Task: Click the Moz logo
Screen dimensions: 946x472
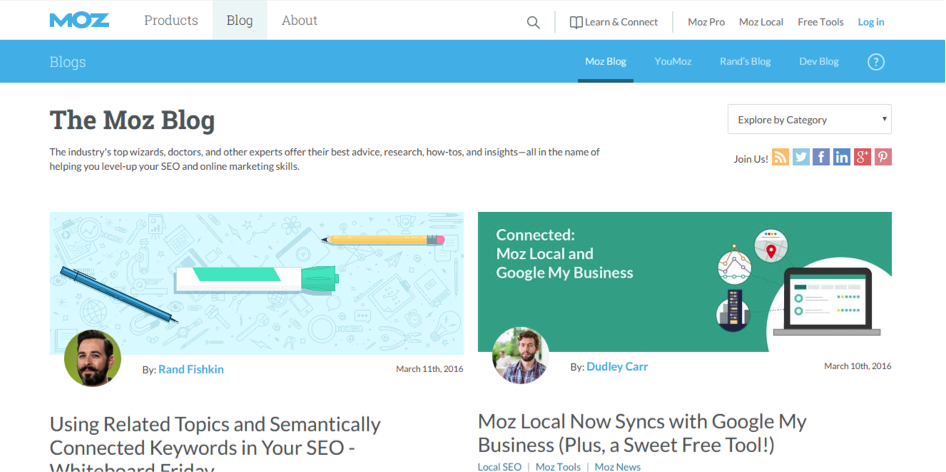Action: point(79,21)
